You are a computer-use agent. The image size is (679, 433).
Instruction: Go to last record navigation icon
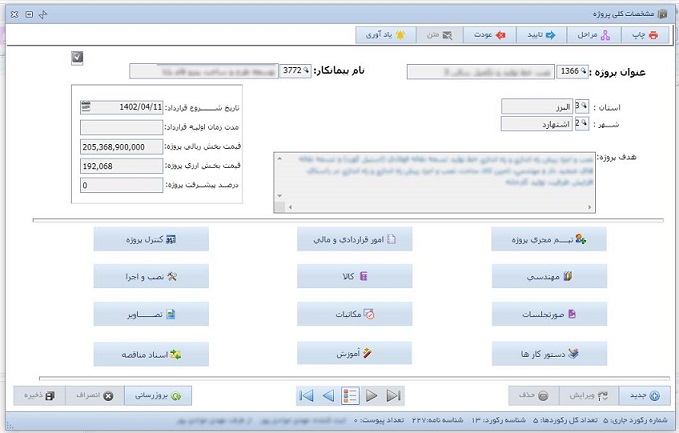click(x=393, y=395)
